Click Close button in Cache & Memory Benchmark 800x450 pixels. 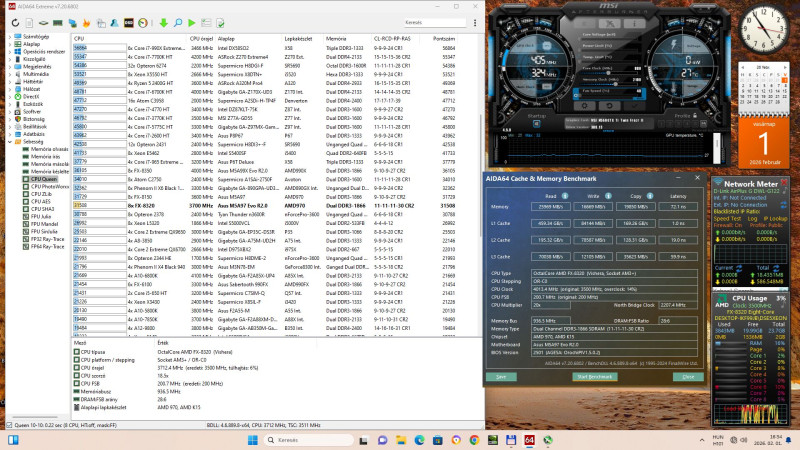pyautogui.click(x=688, y=377)
